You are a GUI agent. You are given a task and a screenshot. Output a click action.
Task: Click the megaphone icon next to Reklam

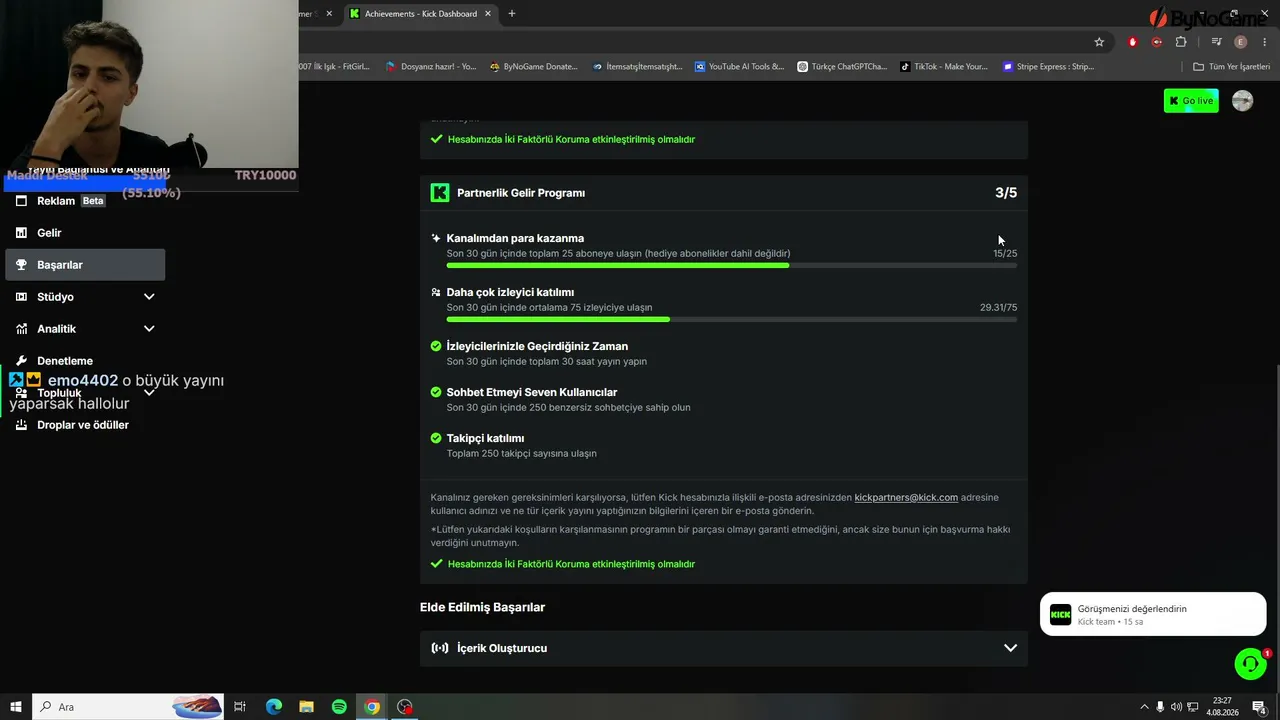[x=21, y=201]
